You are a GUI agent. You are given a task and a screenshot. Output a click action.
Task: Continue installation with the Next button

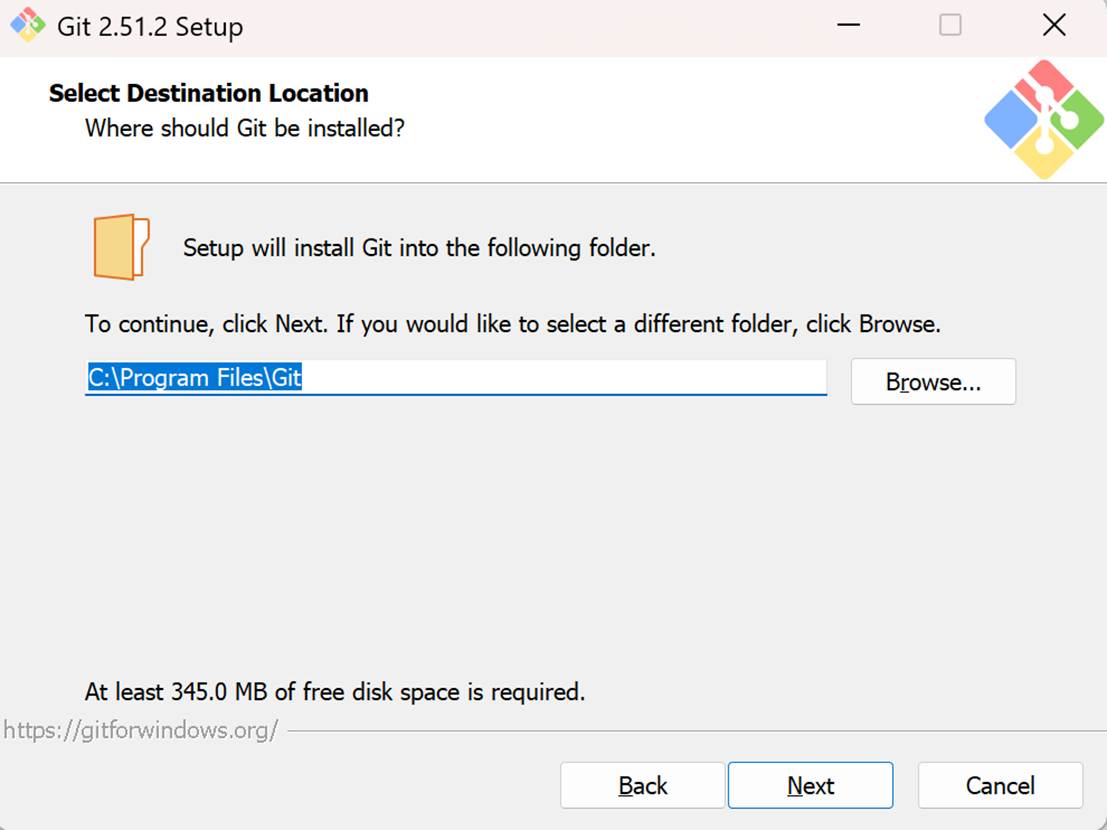click(810, 785)
